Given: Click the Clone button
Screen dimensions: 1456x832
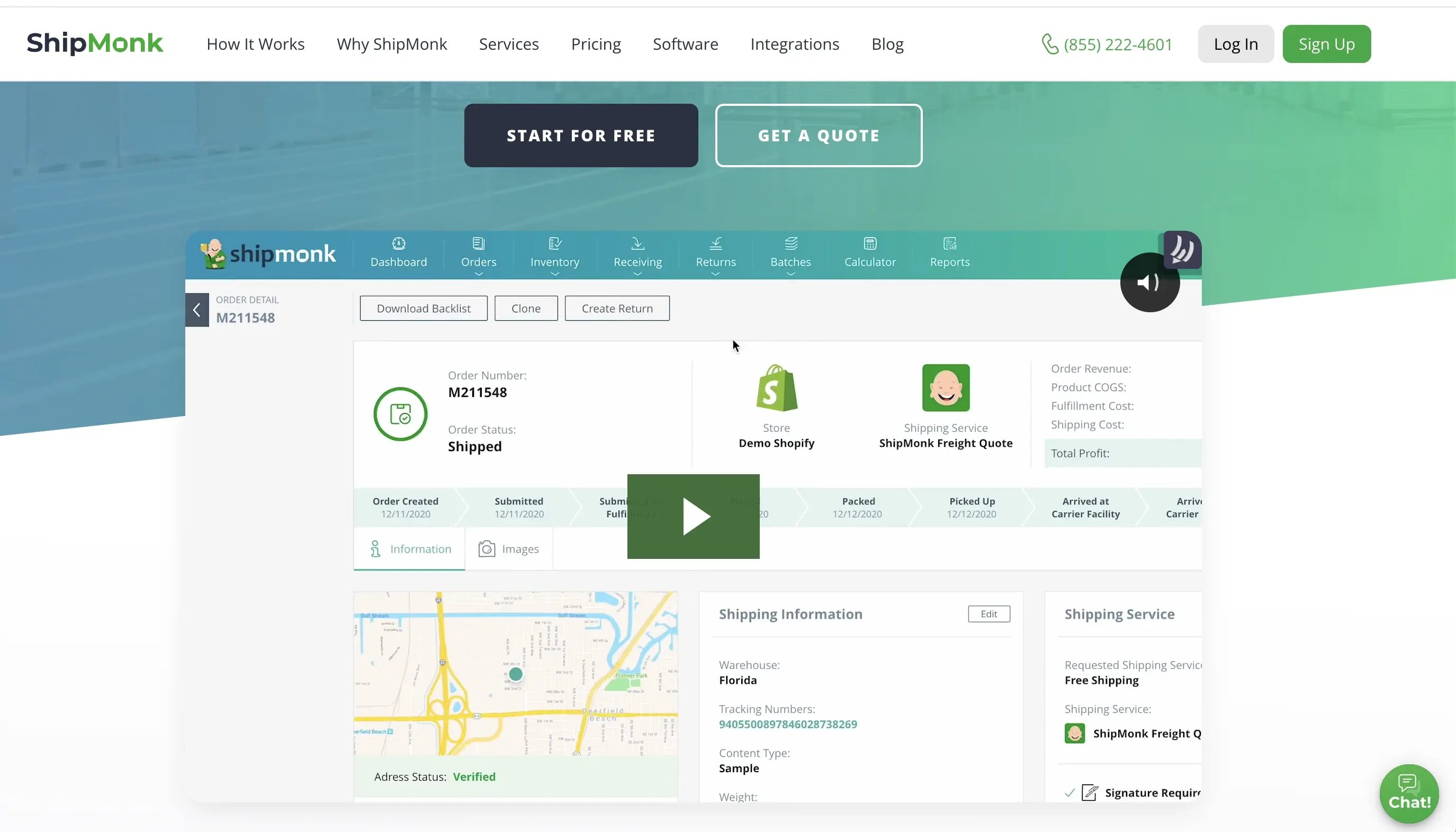Looking at the screenshot, I should (526, 309).
